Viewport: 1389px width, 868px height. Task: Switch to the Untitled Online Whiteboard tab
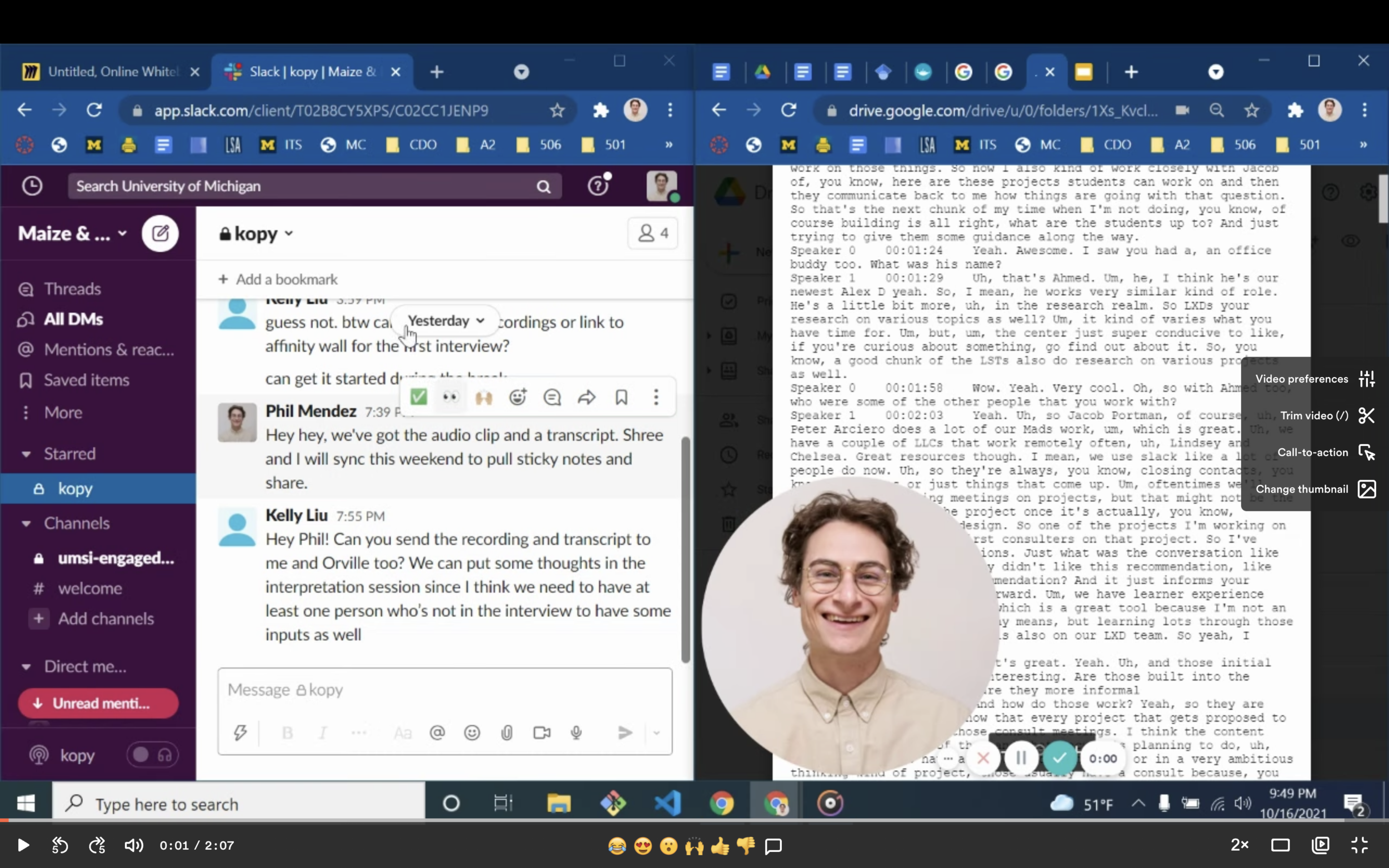109,72
